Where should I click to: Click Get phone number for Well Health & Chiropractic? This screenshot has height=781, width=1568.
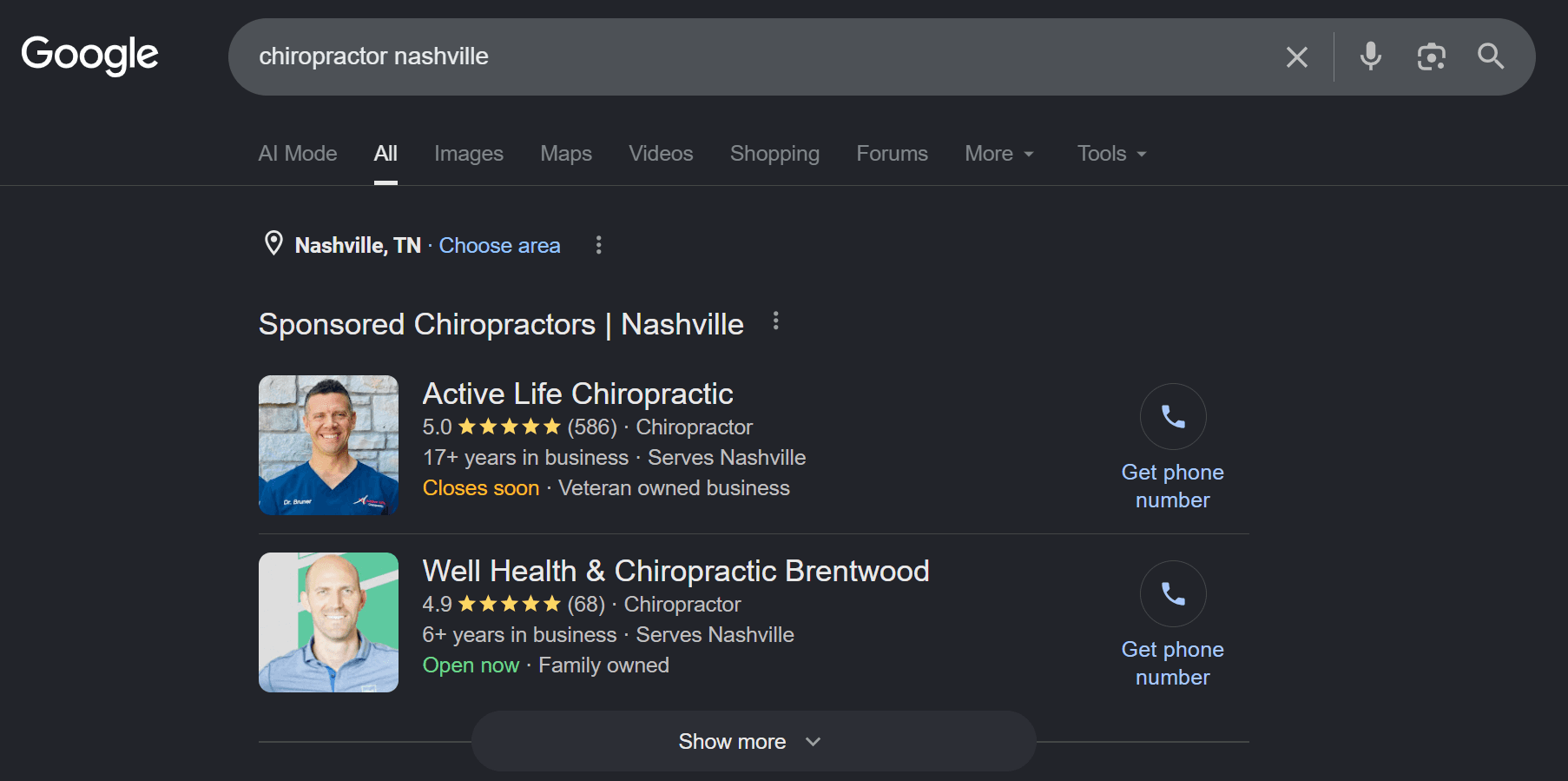point(1173,664)
